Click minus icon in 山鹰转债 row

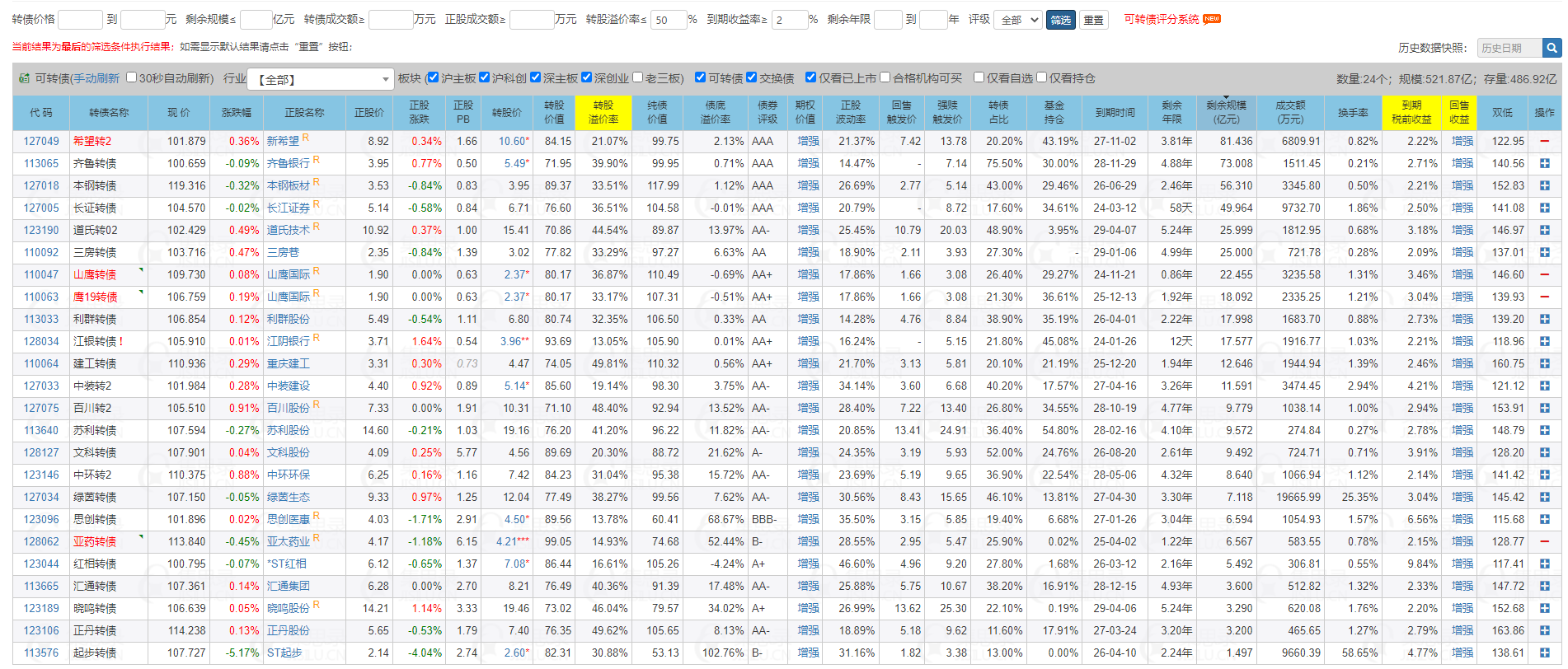pos(1544,275)
